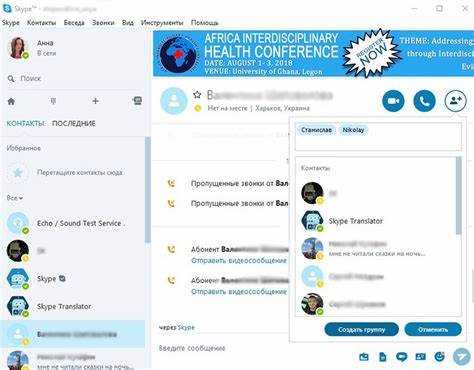Switch to the КОНТАКТЫ tab
Viewport: 474px width, 370px height.
(26, 123)
